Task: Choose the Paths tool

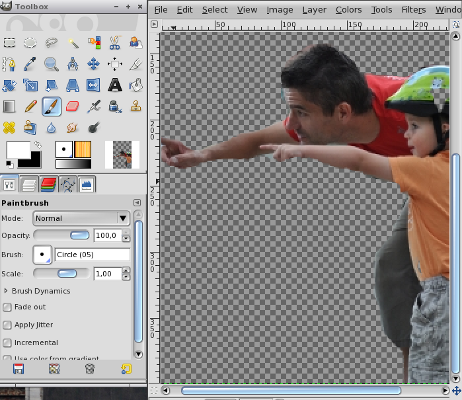Action: tap(9, 64)
